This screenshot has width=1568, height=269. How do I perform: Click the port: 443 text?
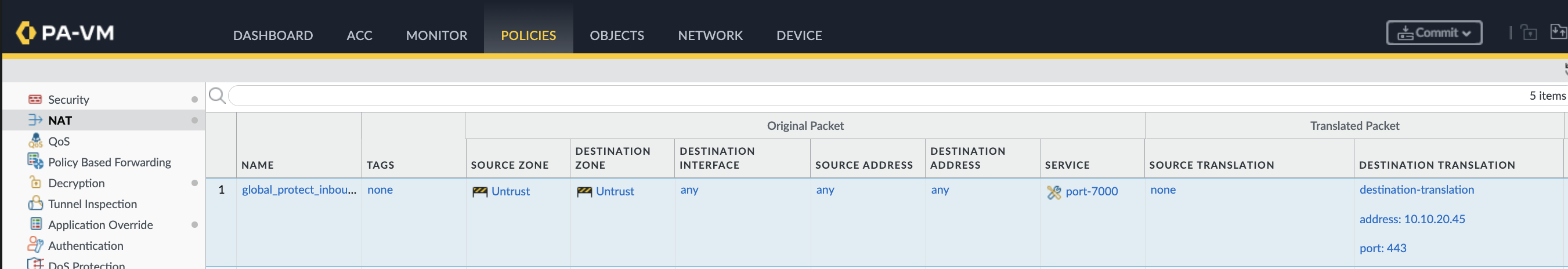1383,248
